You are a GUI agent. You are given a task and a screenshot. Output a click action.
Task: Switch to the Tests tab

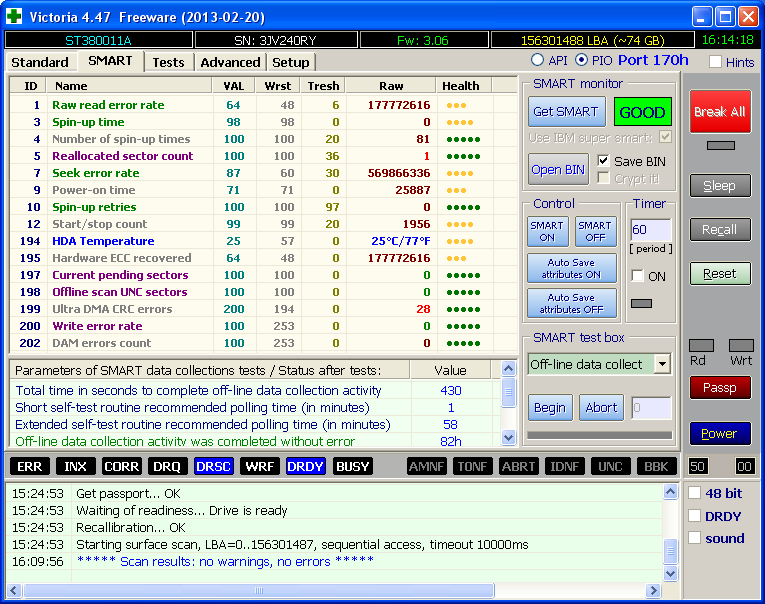coord(168,62)
